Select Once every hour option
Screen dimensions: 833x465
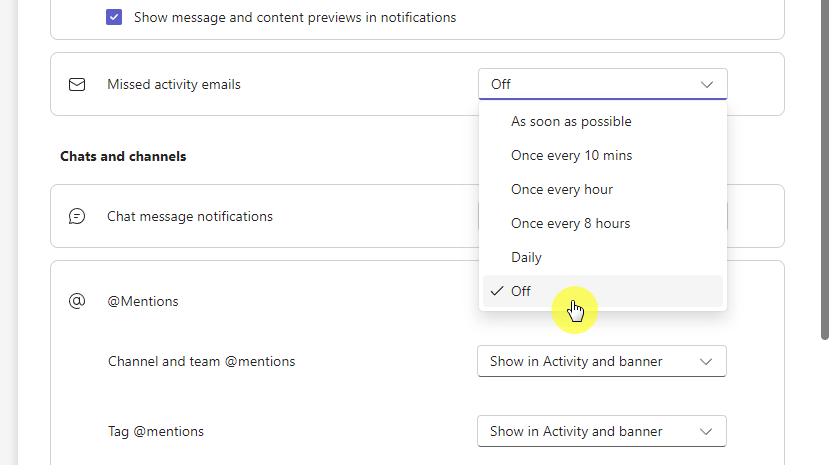pos(602,189)
